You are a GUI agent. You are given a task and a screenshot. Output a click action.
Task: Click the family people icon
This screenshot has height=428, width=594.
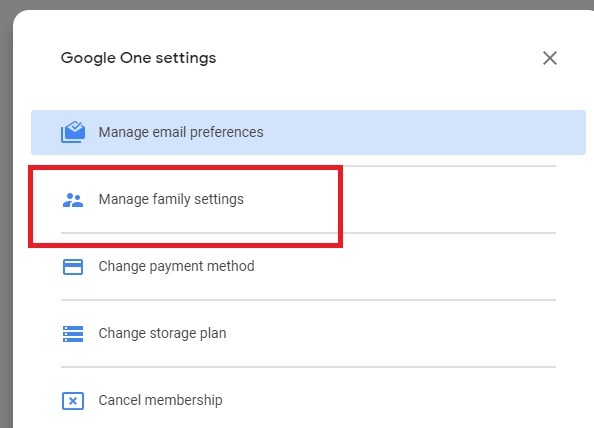coord(73,200)
